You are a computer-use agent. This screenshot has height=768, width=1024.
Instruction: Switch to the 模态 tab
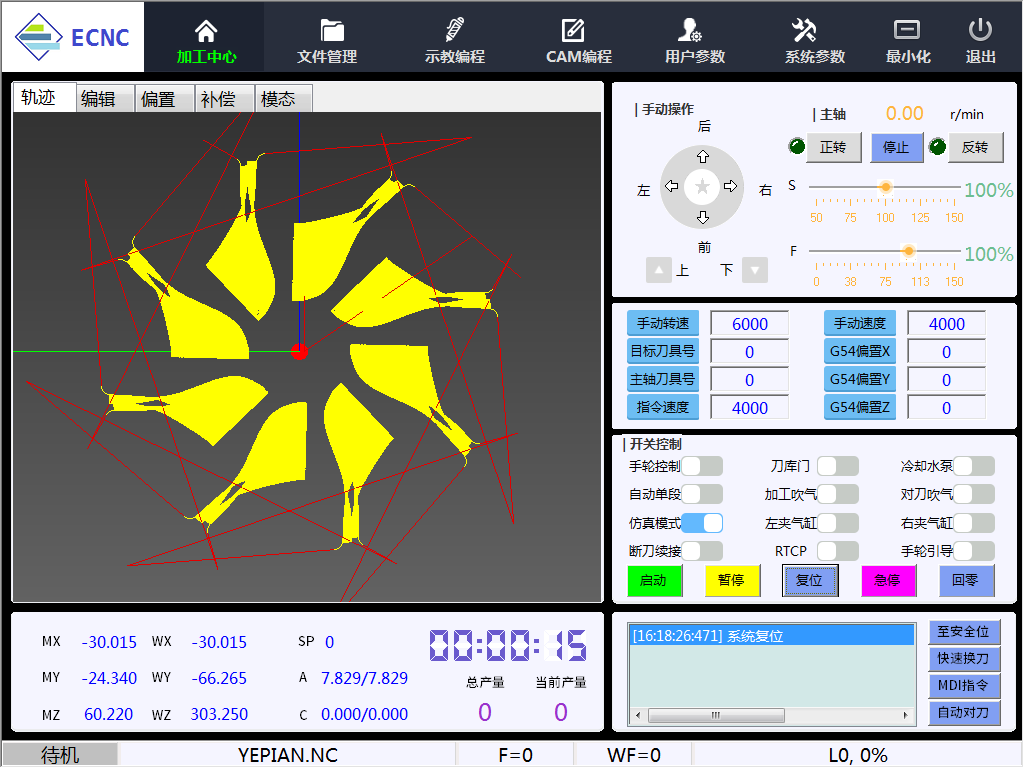[284, 99]
